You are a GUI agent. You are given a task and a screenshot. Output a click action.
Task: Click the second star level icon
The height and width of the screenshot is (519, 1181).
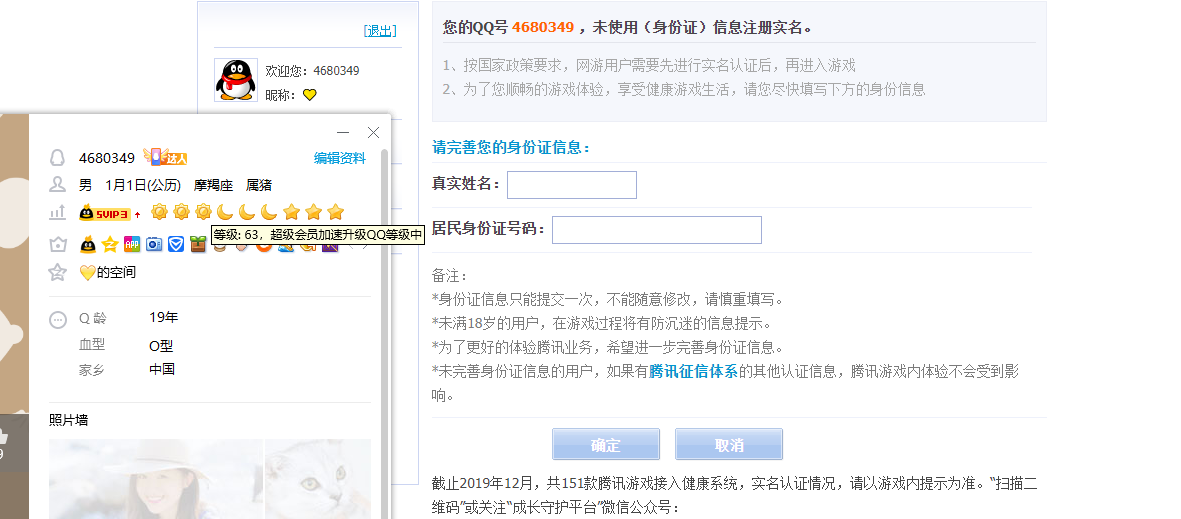[313, 212]
